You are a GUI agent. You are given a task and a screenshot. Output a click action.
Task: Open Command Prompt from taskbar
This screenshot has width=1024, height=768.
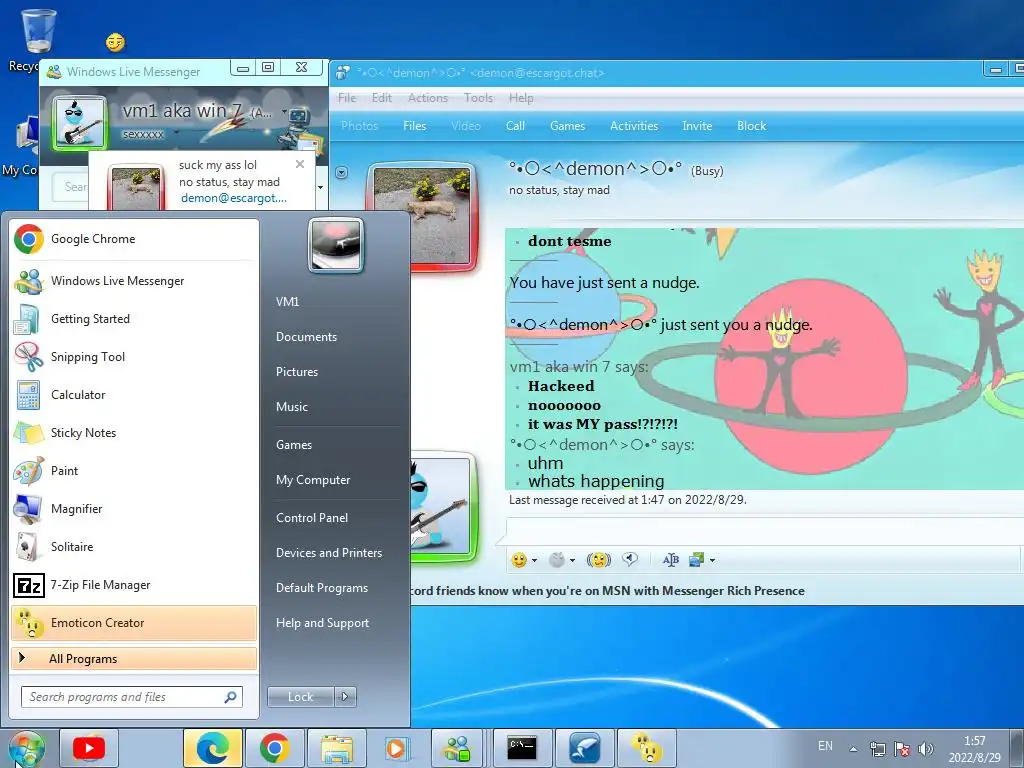click(522, 748)
